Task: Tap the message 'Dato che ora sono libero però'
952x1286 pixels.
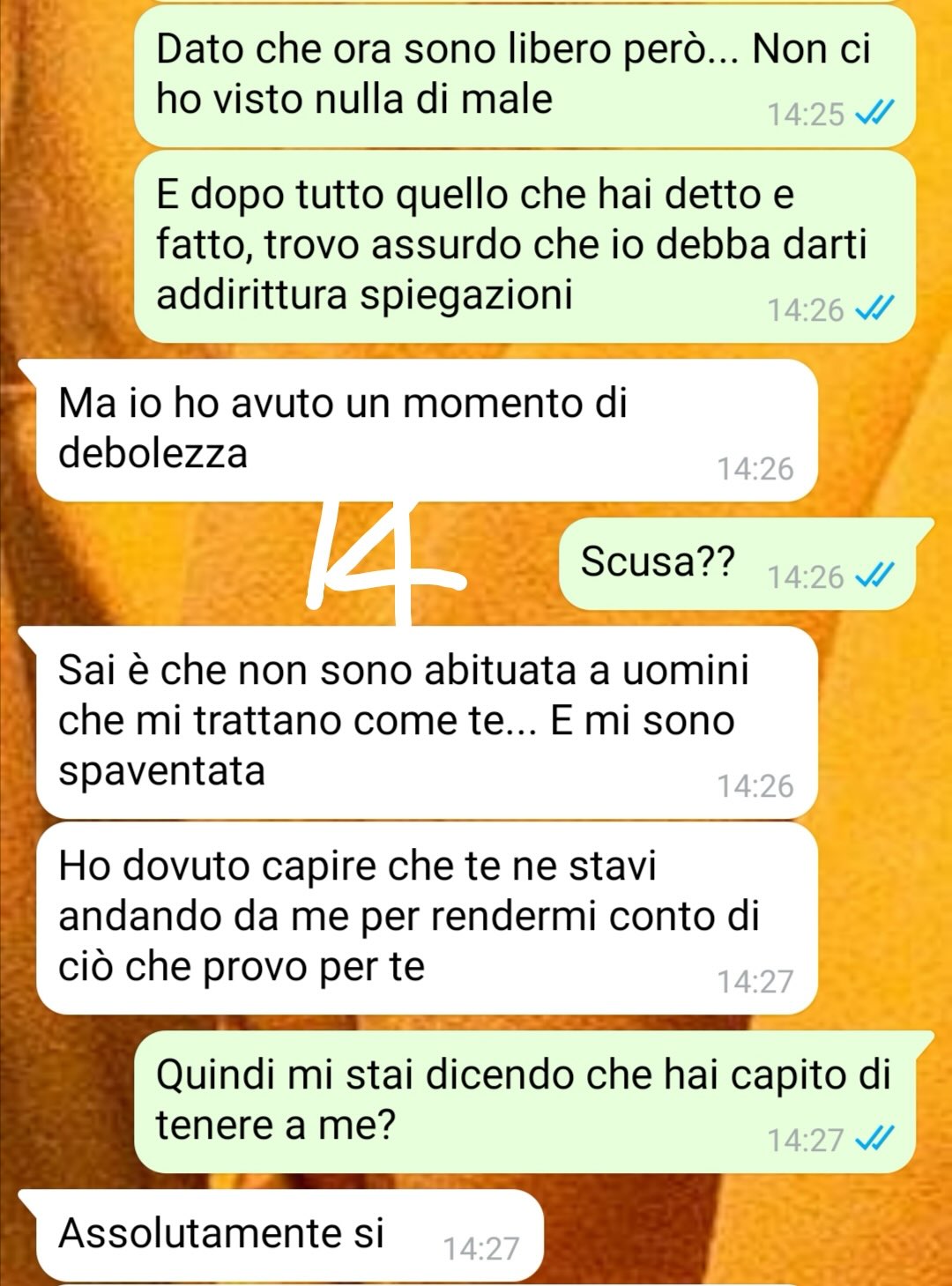Action: point(524,75)
